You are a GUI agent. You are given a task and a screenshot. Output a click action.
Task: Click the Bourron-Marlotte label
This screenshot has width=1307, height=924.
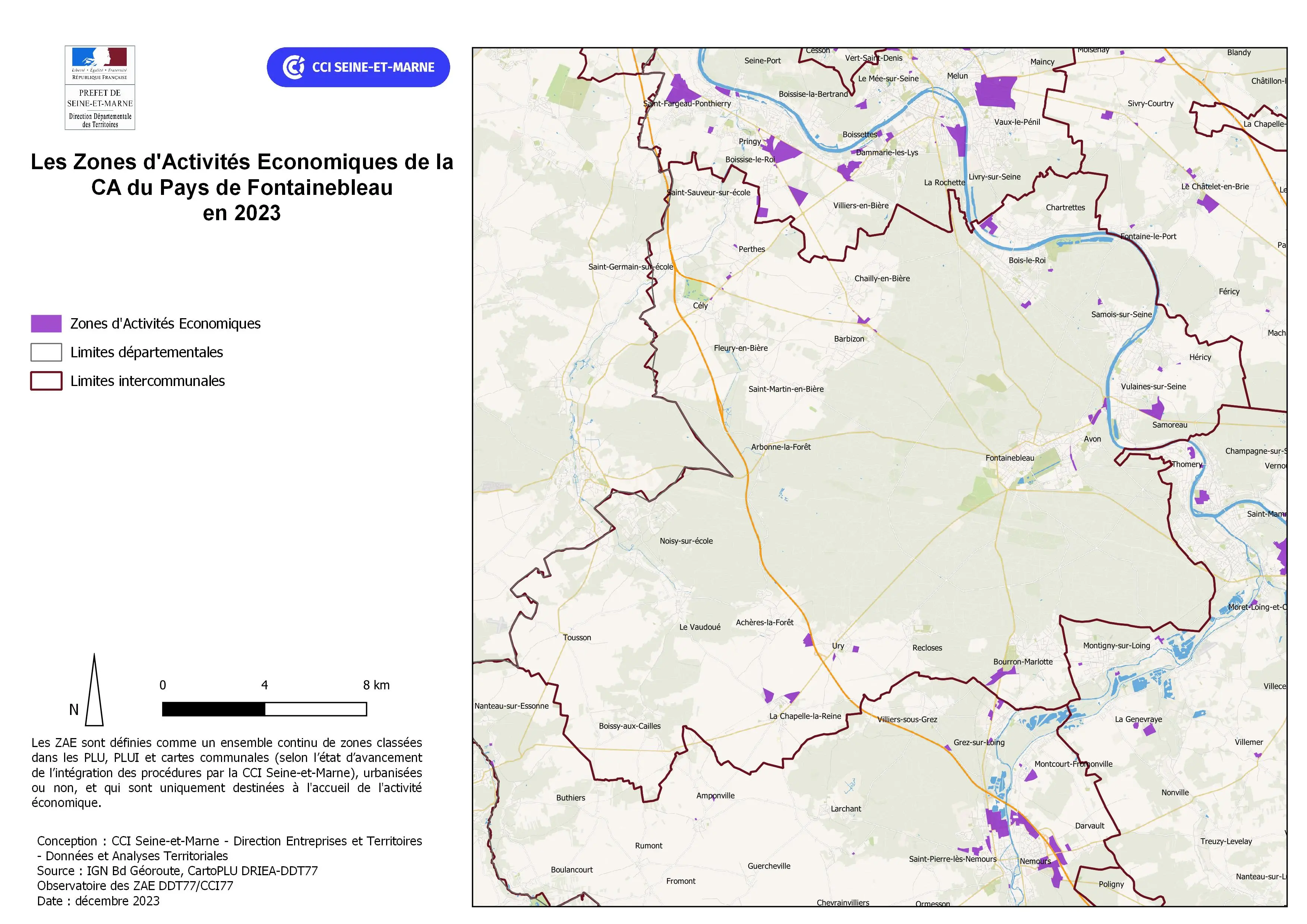[x=1023, y=661]
